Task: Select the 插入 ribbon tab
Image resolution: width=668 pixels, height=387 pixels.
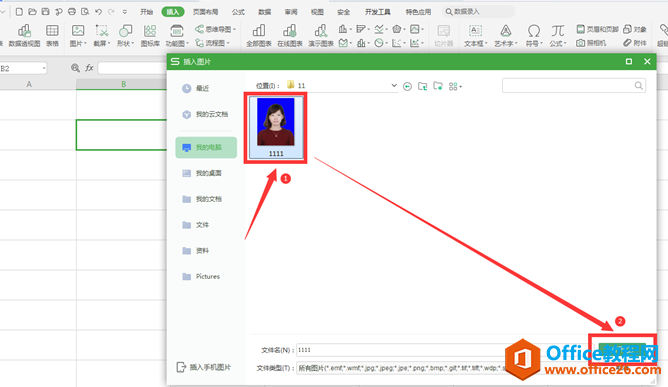Action: (173, 12)
